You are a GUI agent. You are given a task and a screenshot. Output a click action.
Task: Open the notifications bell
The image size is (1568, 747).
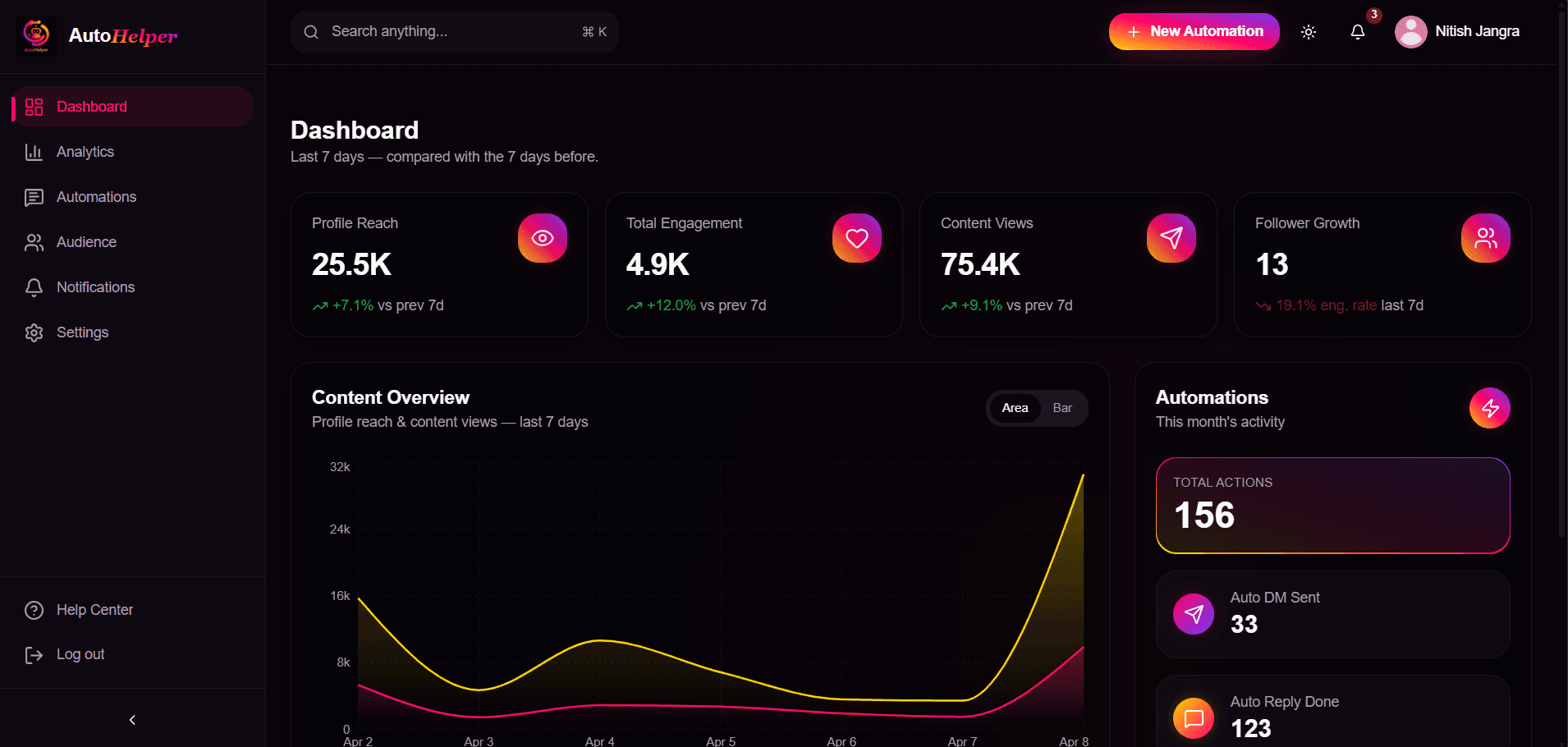(1359, 31)
